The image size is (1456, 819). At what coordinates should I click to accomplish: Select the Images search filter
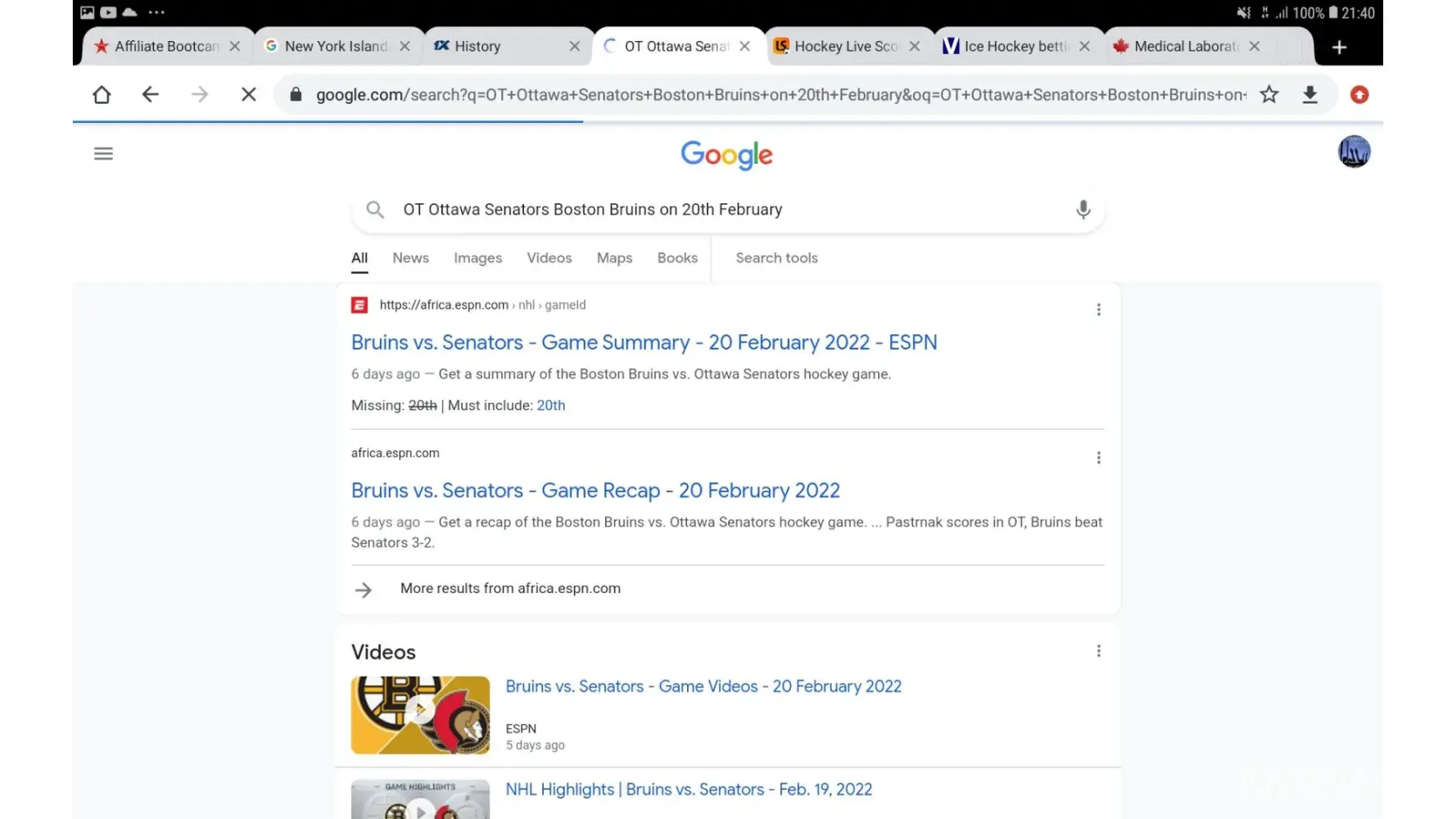[x=478, y=258]
